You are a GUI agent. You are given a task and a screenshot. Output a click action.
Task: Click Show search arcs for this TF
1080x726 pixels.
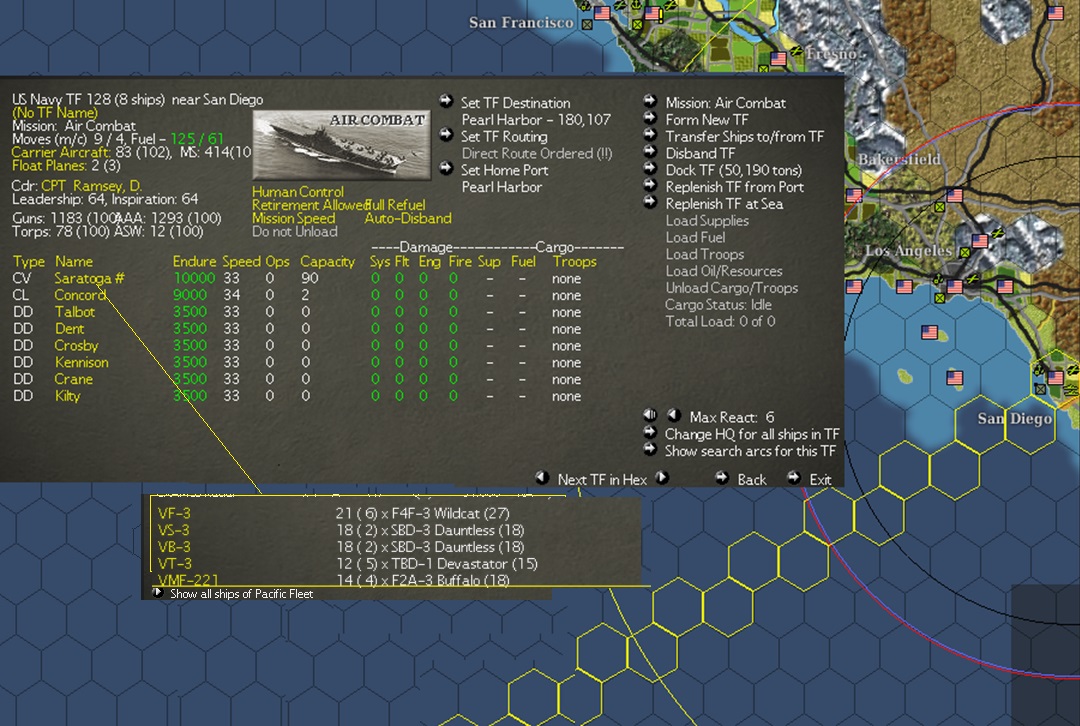750,452
